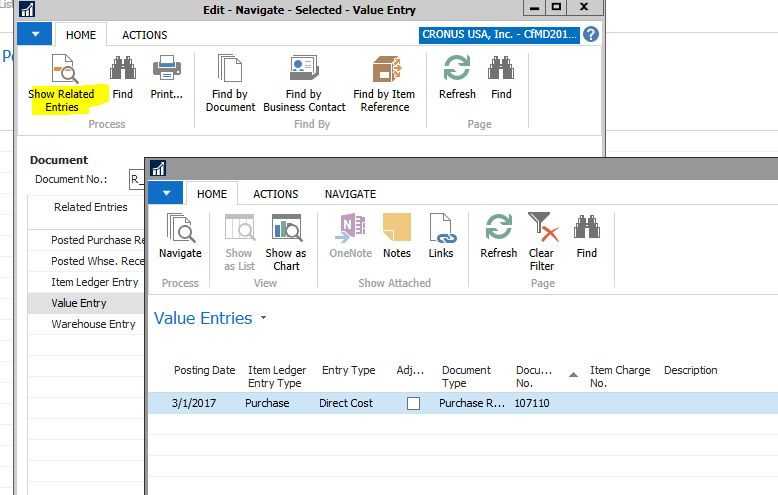This screenshot has height=495, width=778.
Task: Open the blue application menu dropdown in Value Entries
Action: pos(166,194)
